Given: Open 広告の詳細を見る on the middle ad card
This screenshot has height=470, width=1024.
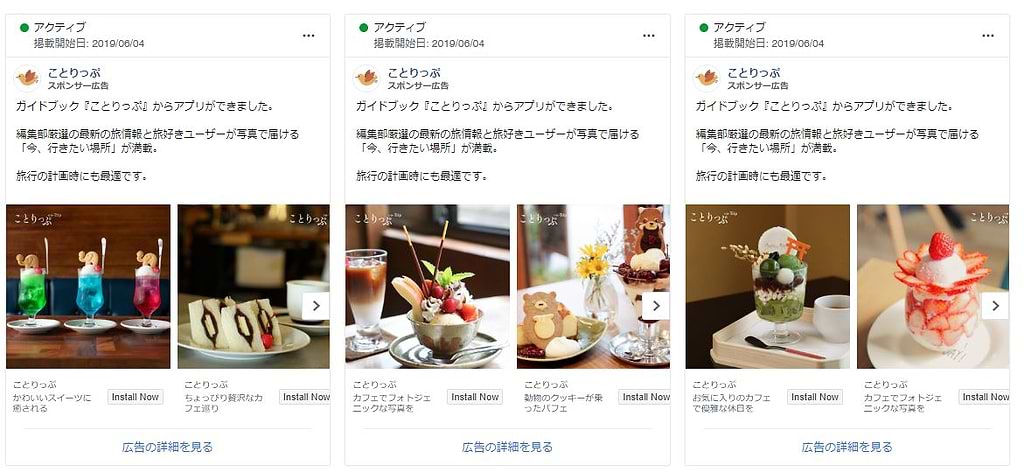Looking at the screenshot, I should point(507,447).
